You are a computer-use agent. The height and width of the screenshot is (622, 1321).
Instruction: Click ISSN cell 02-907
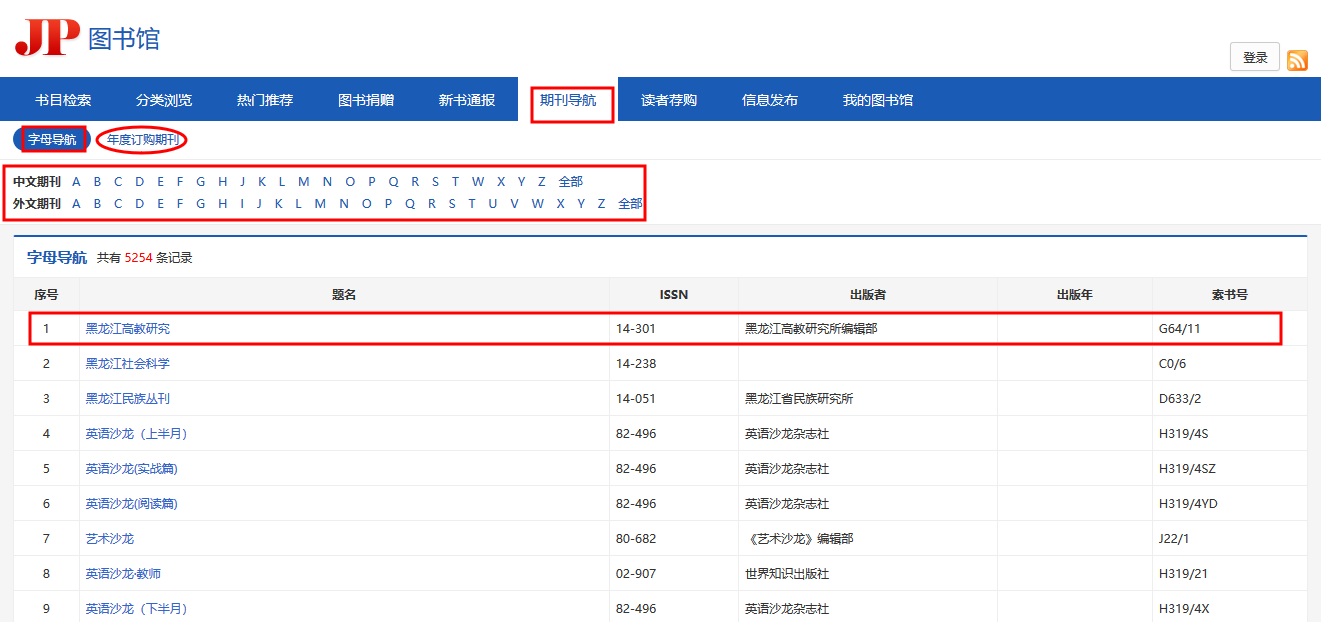pyautogui.click(x=636, y=574)
